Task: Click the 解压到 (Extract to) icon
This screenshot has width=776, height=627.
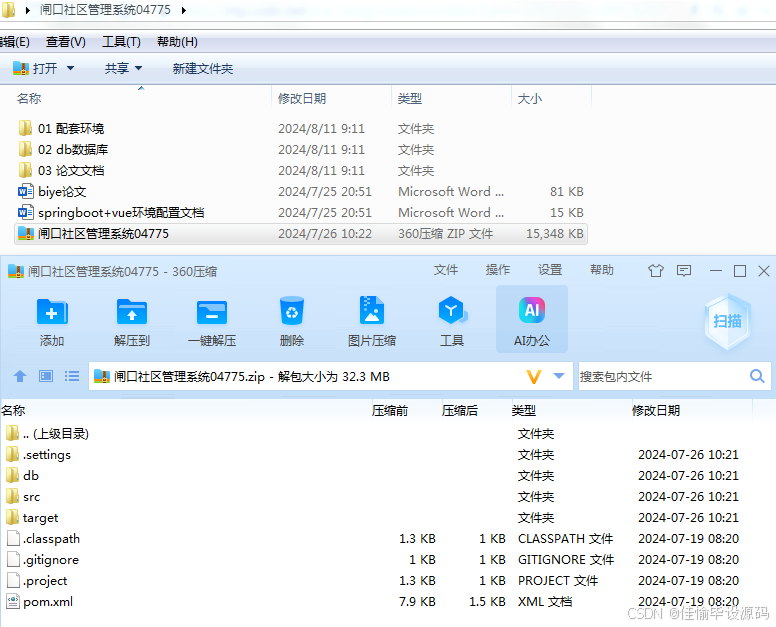Action: coord(132,312)
